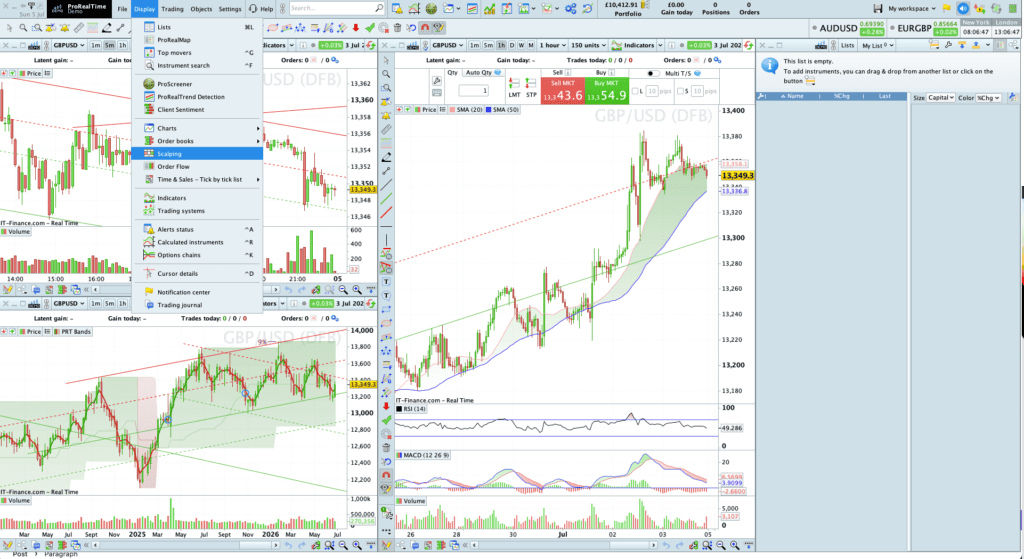The height and width of the screenshot is (559, 1024).
Task: Click the SMA (20) red color swatch
Action: (452, 110)
